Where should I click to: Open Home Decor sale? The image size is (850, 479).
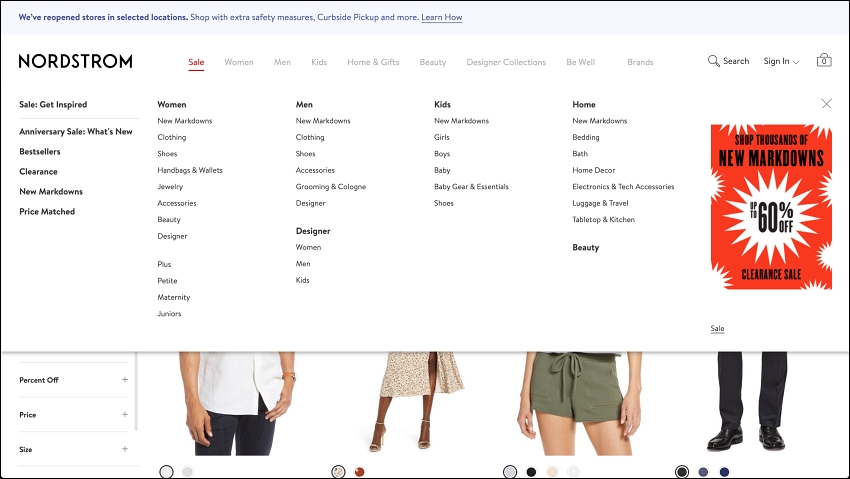tap(594, 170)
